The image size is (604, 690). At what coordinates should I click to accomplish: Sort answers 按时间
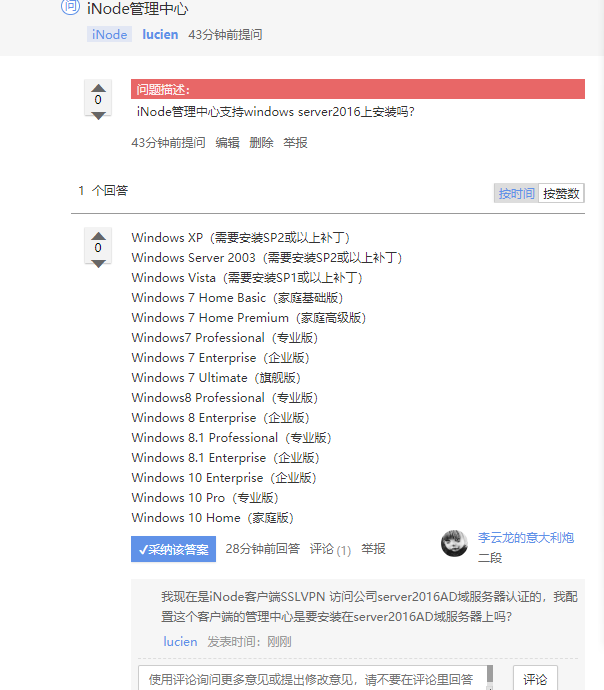click(516, 193)
